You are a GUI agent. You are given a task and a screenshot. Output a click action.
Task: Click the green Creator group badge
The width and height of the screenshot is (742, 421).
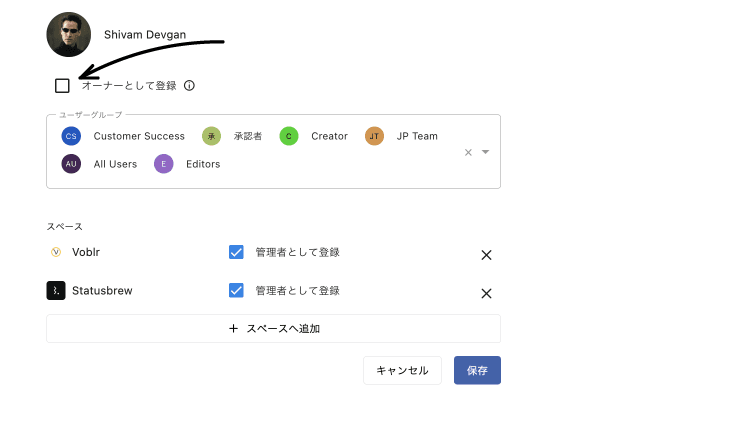289,136
